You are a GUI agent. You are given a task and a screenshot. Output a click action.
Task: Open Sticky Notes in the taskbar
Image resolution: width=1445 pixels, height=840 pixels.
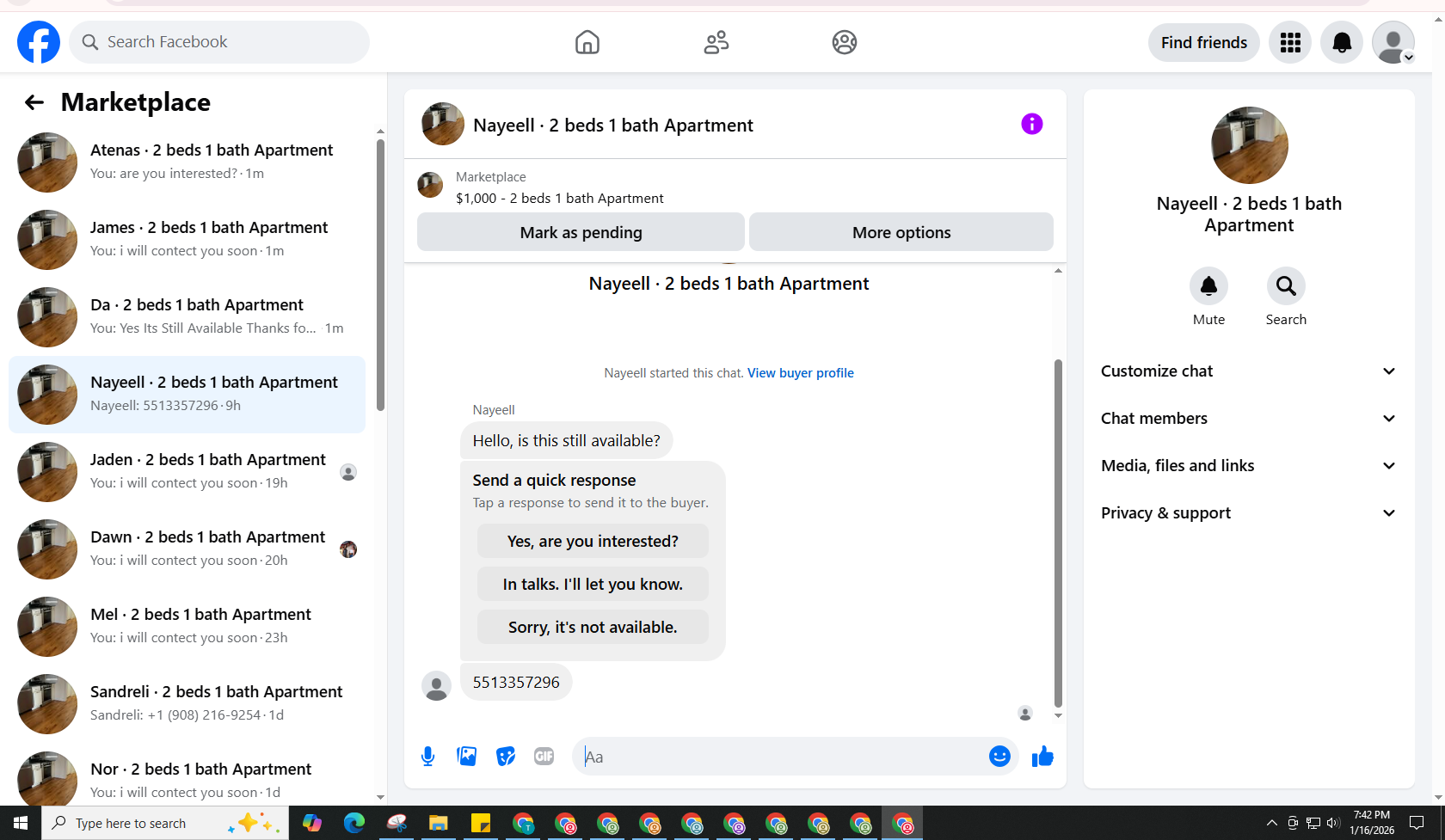click(x=481, y=824)
